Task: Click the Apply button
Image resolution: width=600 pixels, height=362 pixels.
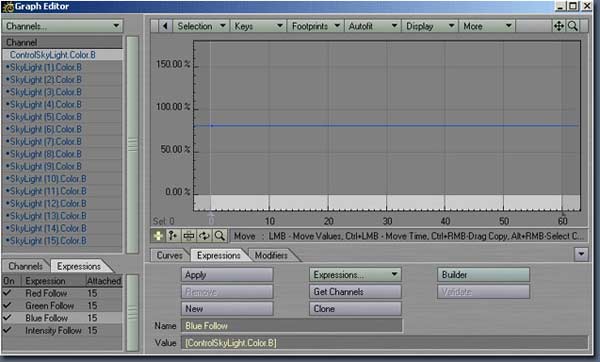Action: 227,275
